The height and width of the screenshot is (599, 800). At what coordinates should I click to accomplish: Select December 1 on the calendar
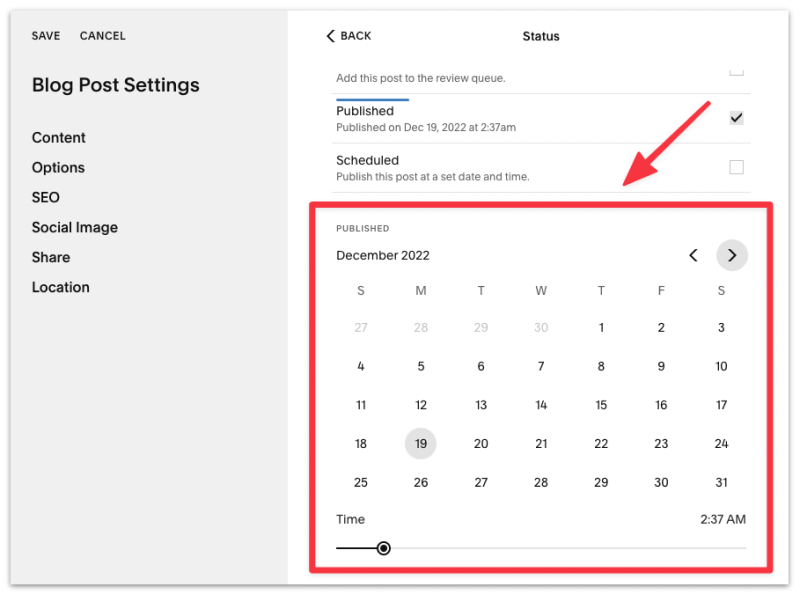(x=601, y=327)
